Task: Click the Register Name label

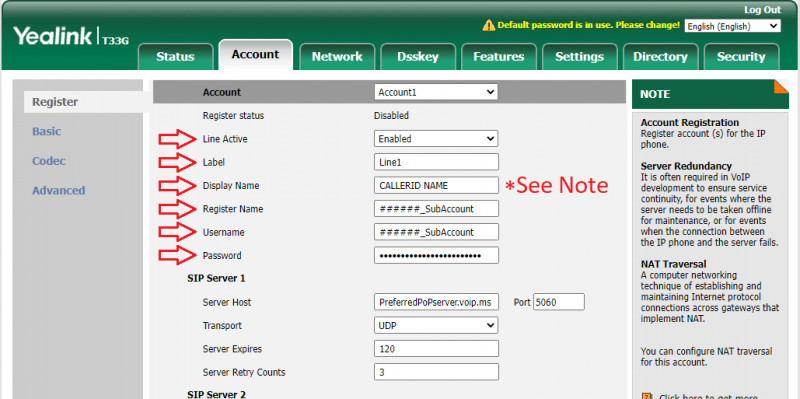Action: pyautogui.click(x=233, y=209)
